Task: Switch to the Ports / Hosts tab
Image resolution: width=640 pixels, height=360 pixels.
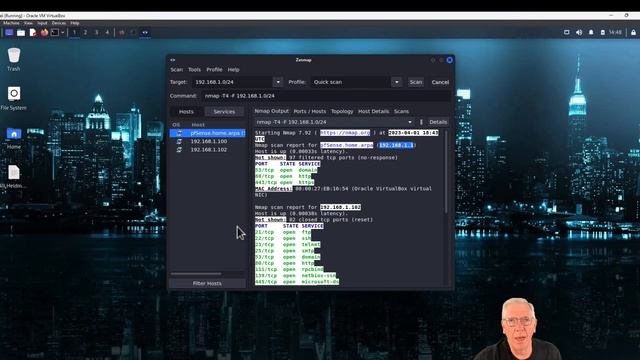Action: 310,111
